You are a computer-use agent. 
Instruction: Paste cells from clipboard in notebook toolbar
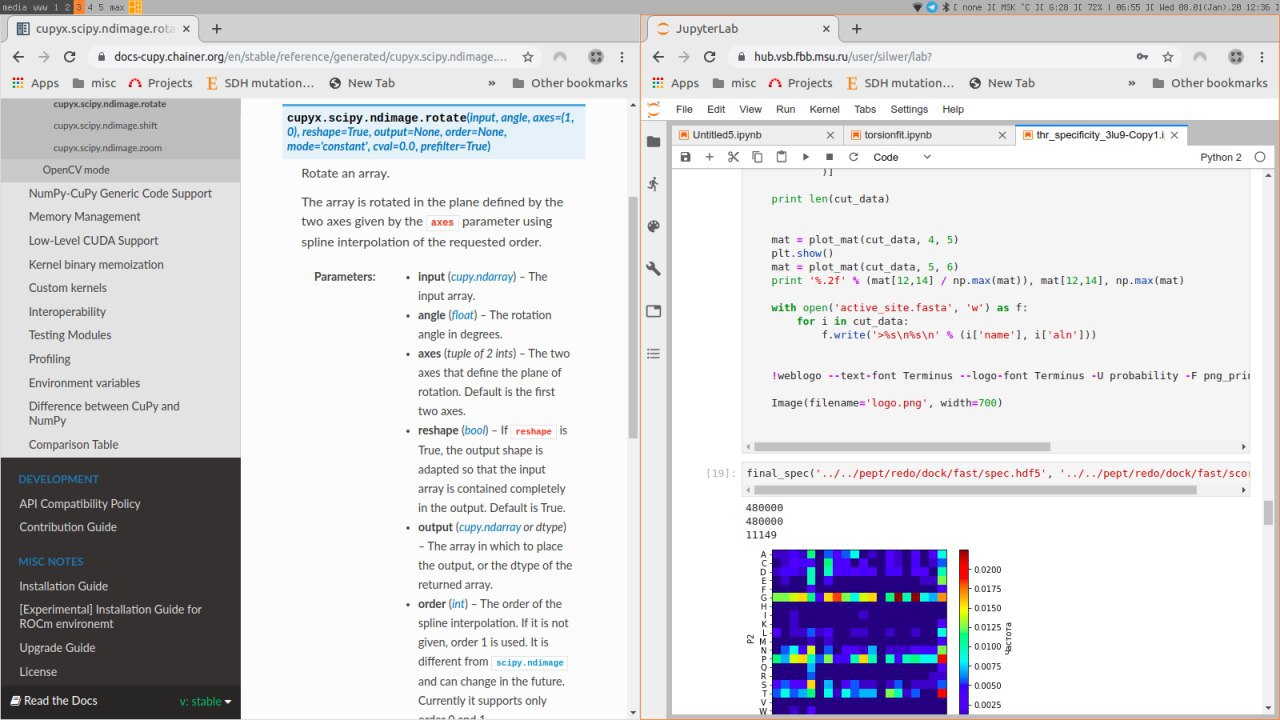click(x=781, y=157)
